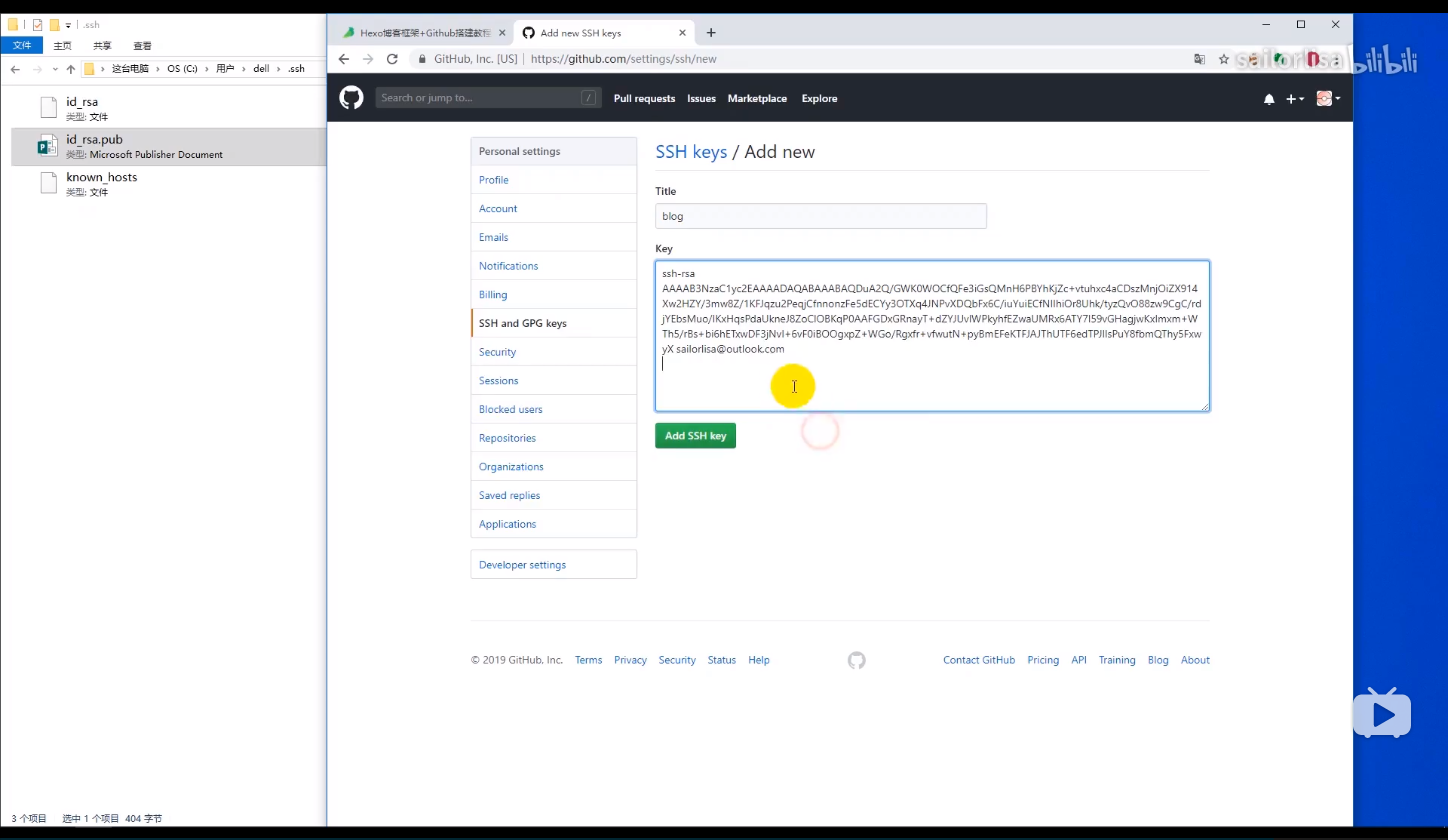Click the new folder icon in Explorer title bar

point(55,25)
